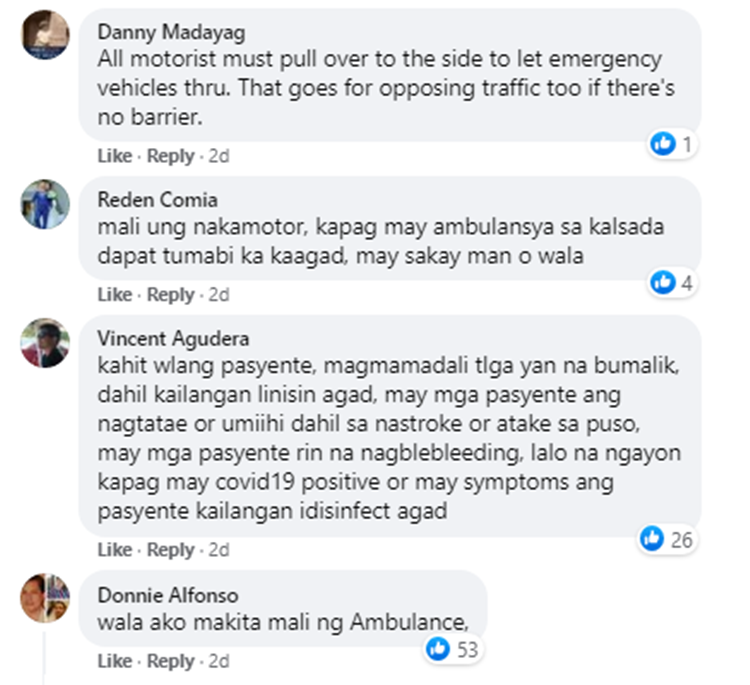The width and height of the screenshot is (750, 685).
Task: Like Reden Comia's comment
Action: pyautogui.click(x=115, y=295)
